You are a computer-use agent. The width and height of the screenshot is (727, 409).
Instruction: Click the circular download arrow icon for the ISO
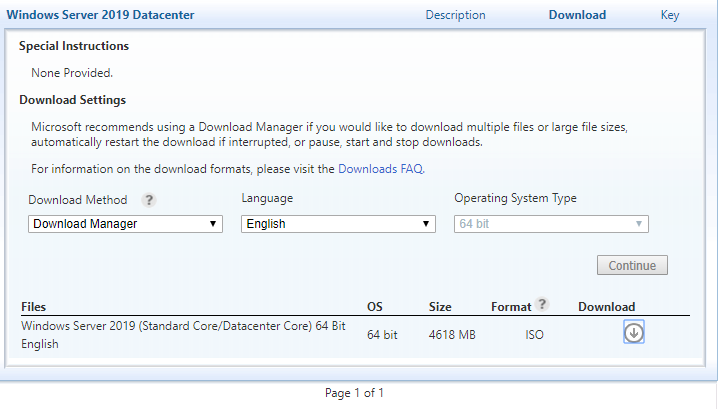coord(633,332)
